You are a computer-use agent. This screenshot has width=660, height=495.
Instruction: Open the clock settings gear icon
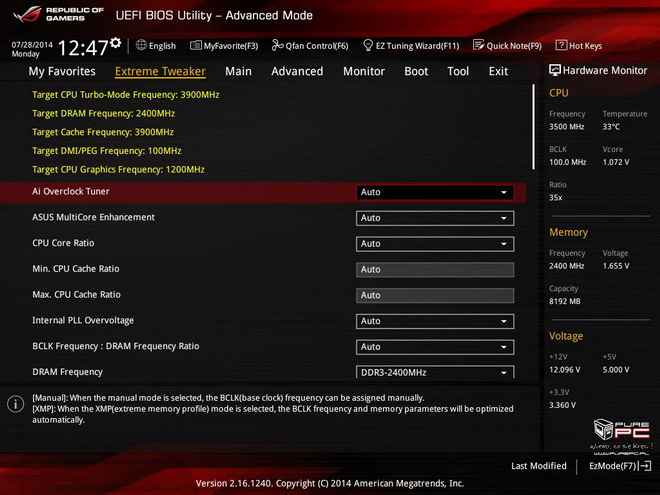[x=116, y=43]
